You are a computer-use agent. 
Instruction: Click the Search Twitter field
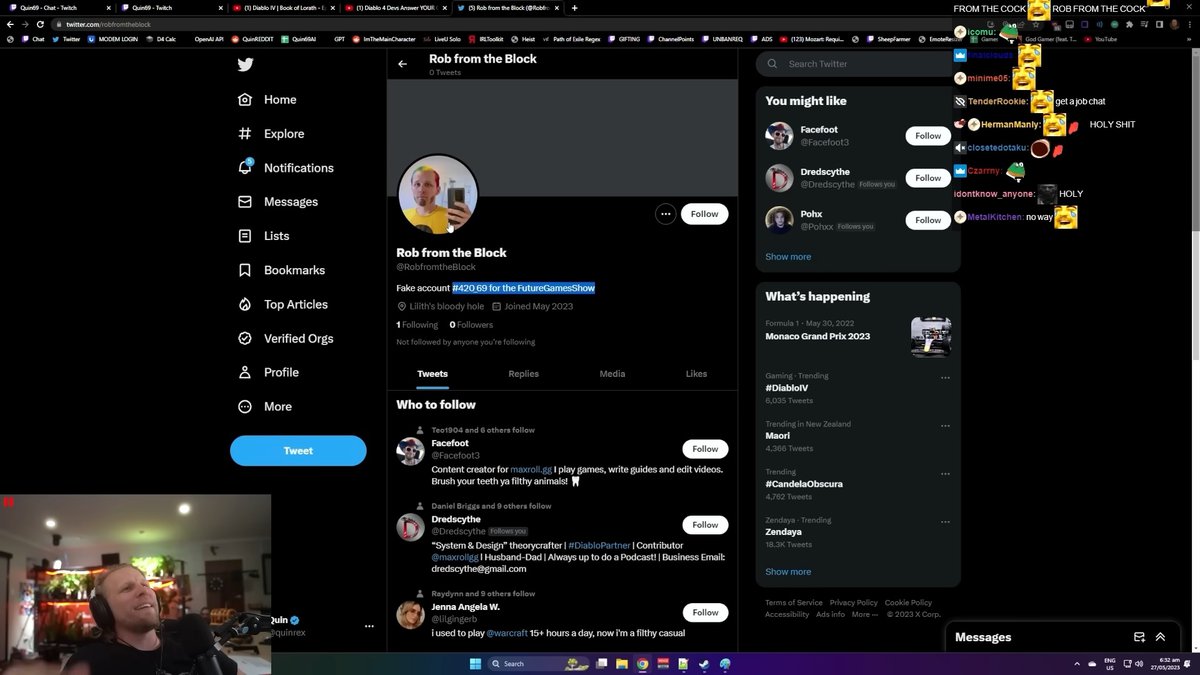tap(860, 64)
